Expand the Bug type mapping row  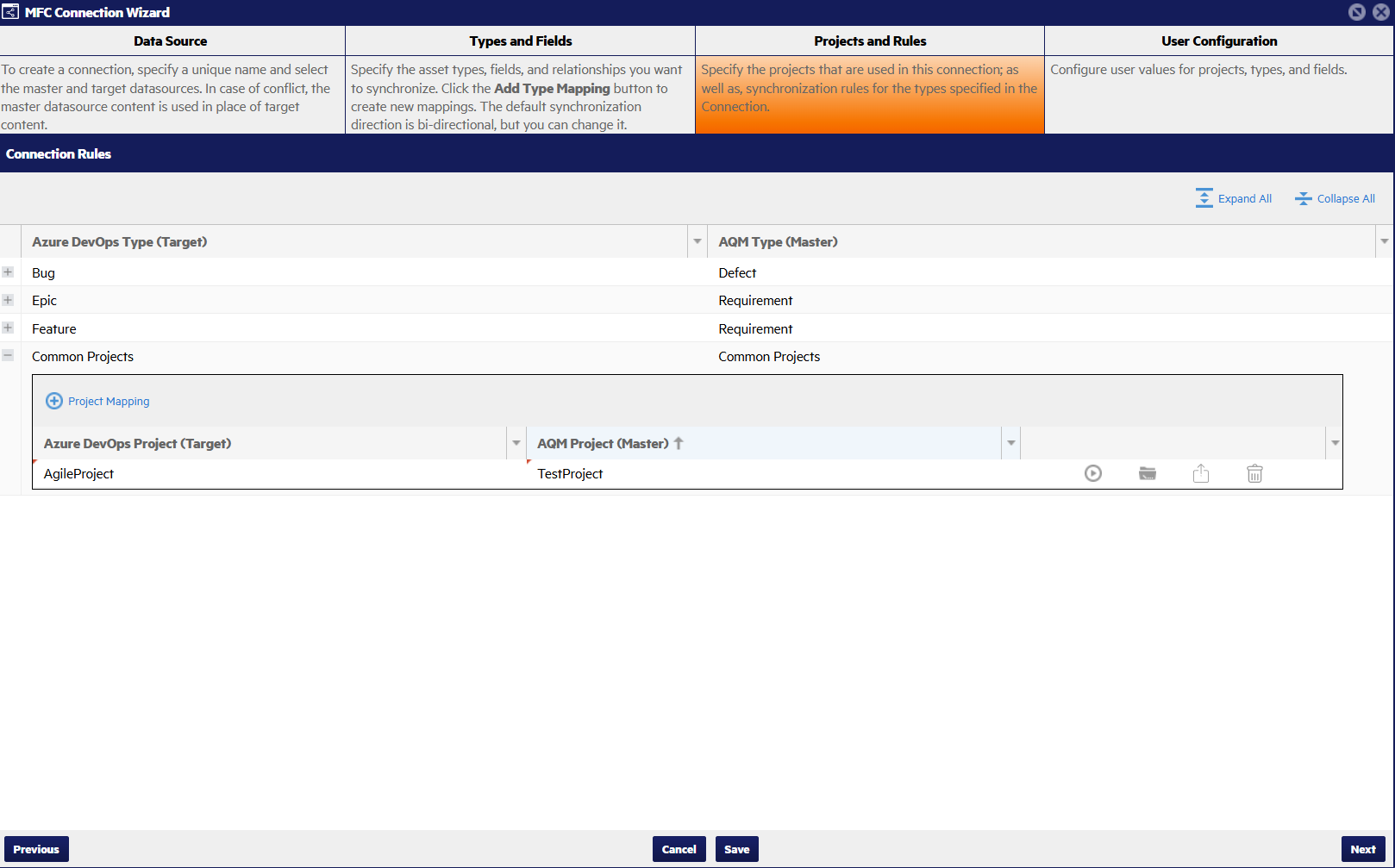(x=9, y=272)
